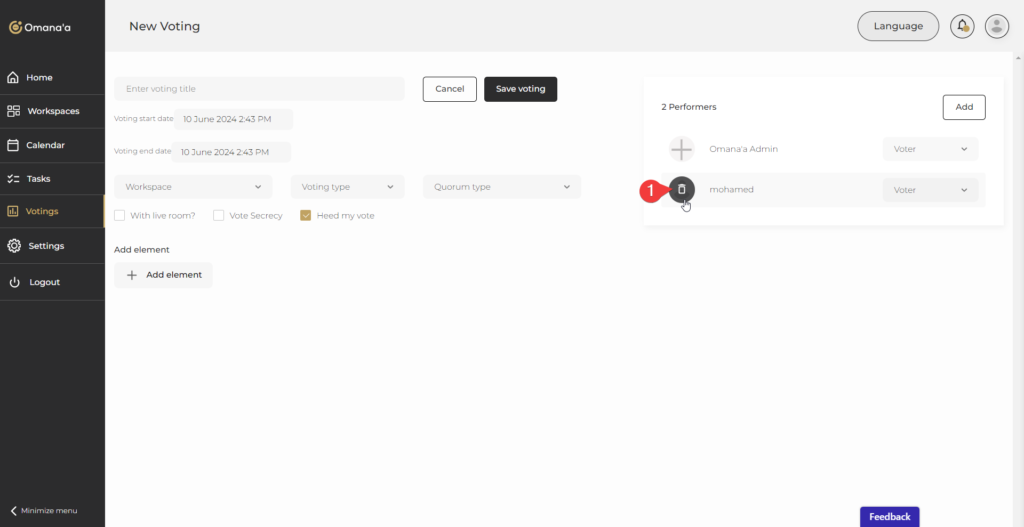The height and width of the screenshot is (527, 1024).
Task: Collapse sidebar with Minimize menu arrow
Action: point(14,510)
